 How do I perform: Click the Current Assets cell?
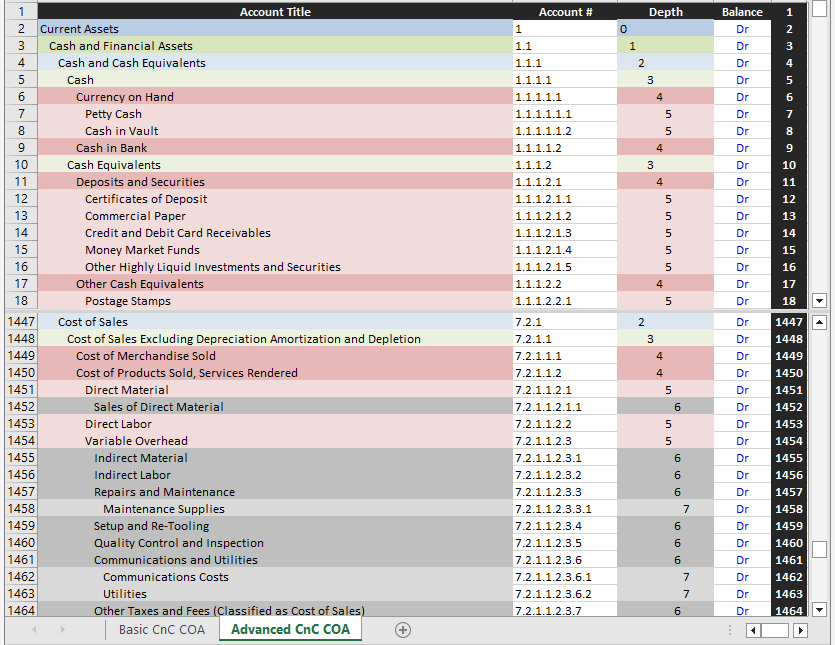point(275,29)
